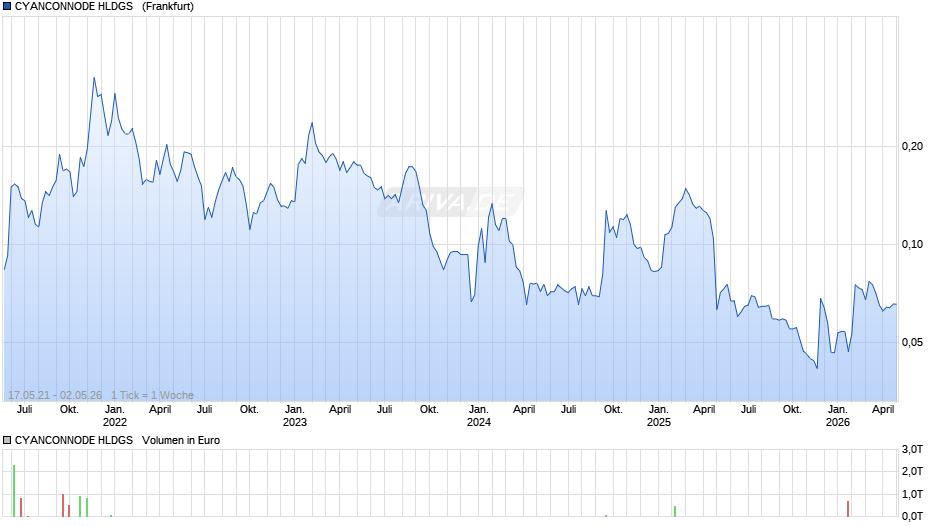Screen dimensions: 940x526
Task: Click the blue CYANCONNODE HLDGS legend square
Action: pyautogui.click(x=7, y=7)
